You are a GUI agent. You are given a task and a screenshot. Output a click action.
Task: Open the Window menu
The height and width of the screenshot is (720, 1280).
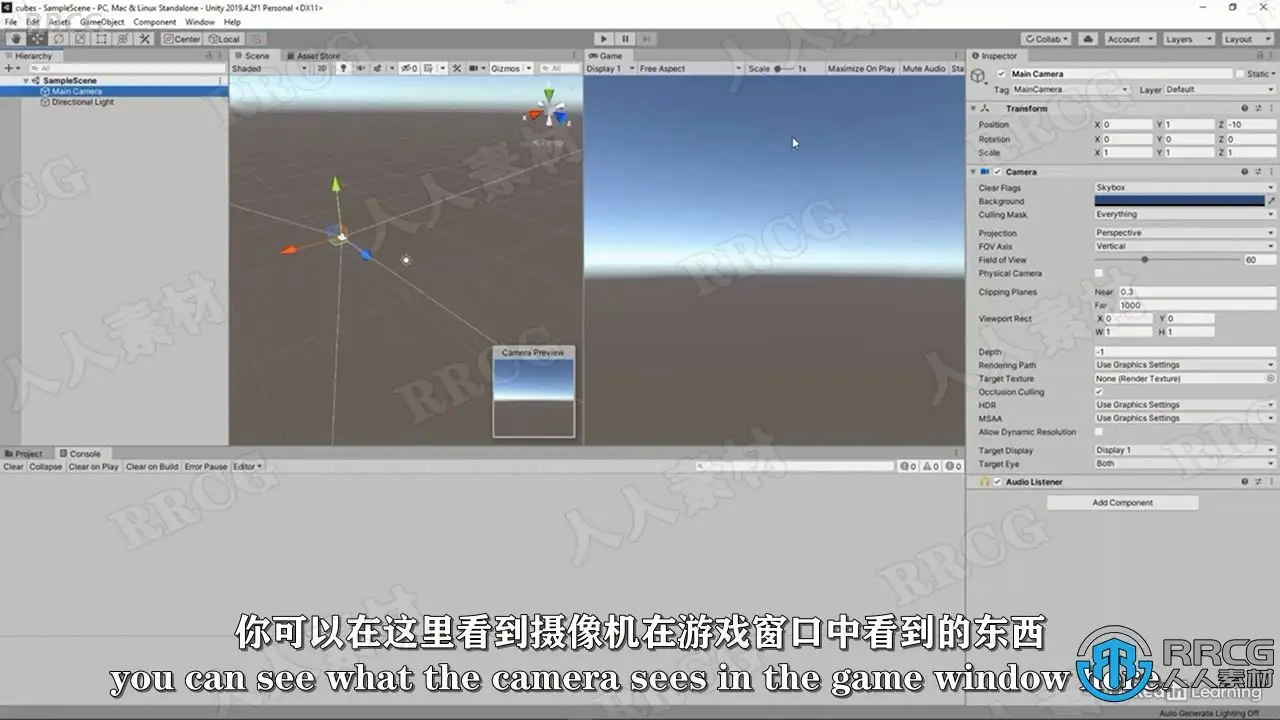(x=200, y=22)
